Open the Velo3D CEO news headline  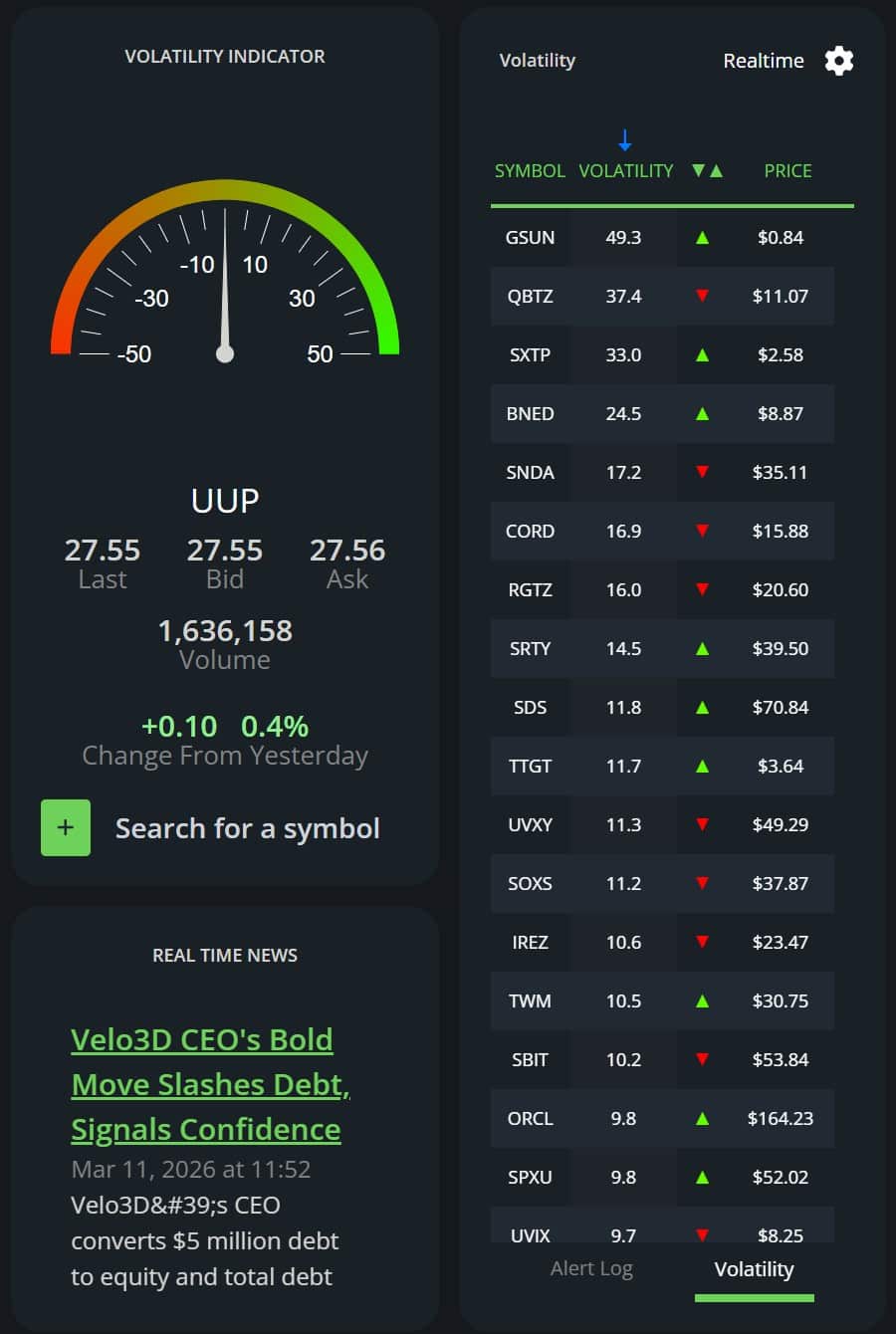tap(205, 1084)
